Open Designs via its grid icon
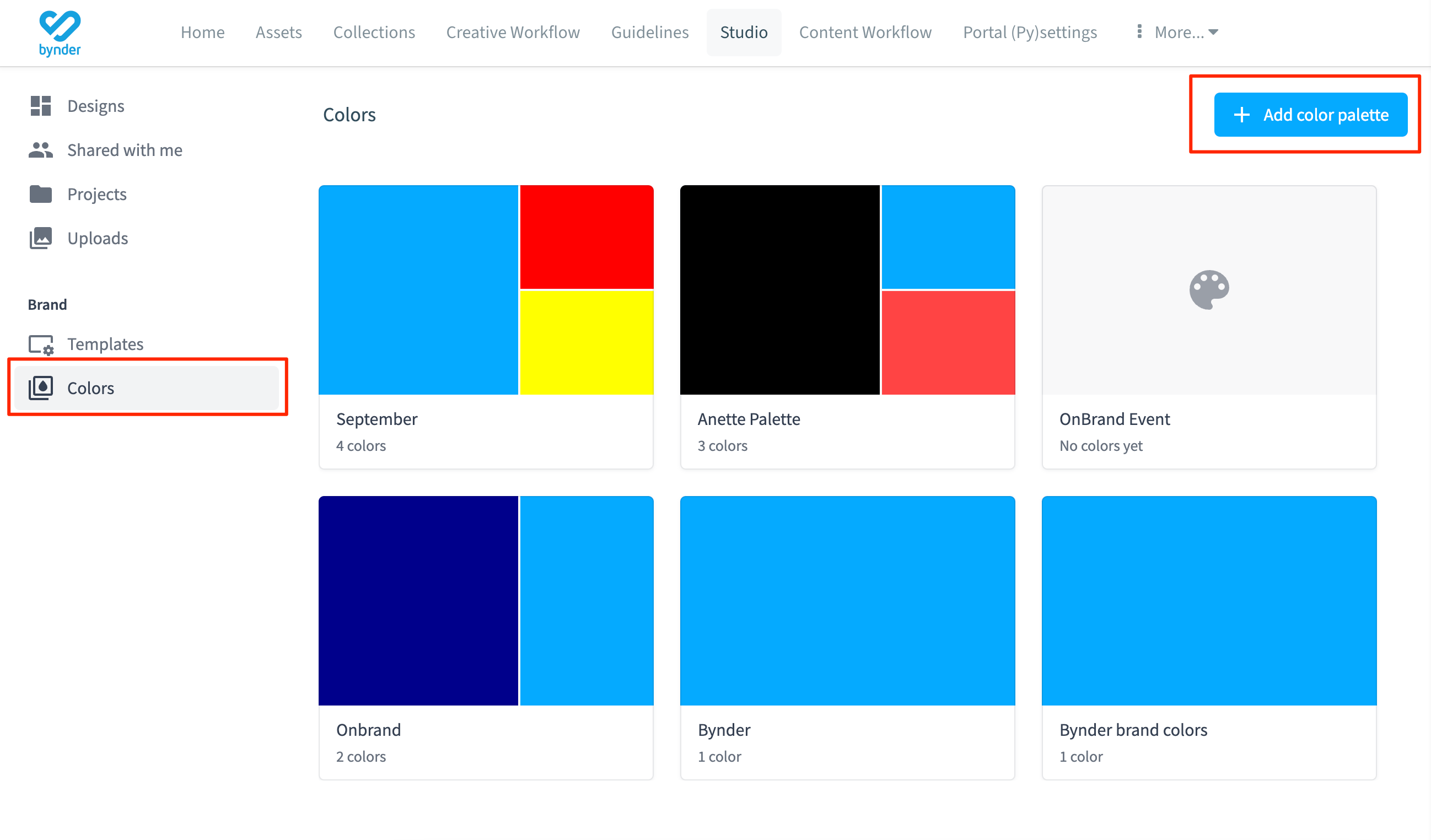 coord(41,106)
